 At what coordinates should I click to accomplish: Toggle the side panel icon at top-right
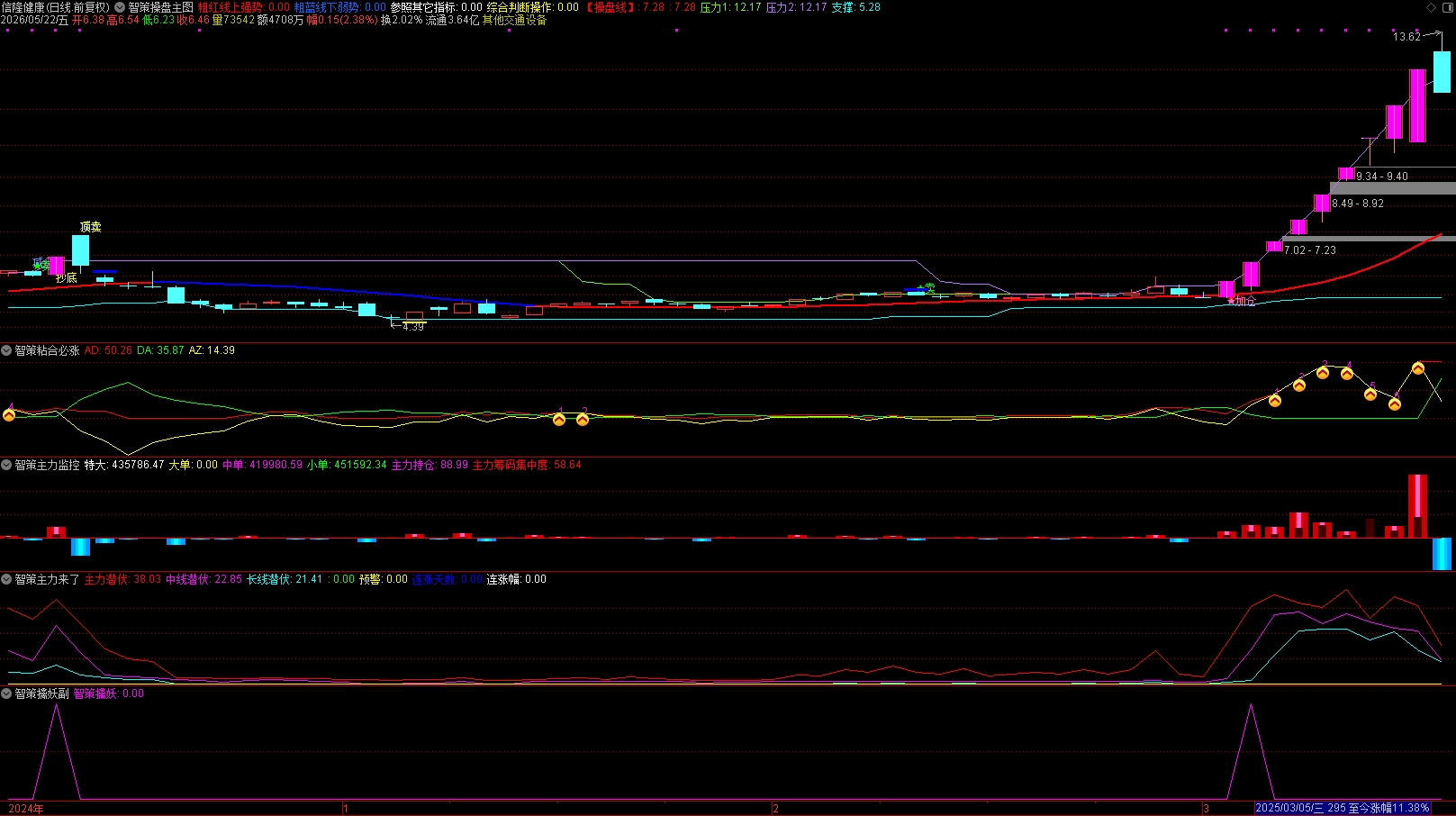point(1446,7)
